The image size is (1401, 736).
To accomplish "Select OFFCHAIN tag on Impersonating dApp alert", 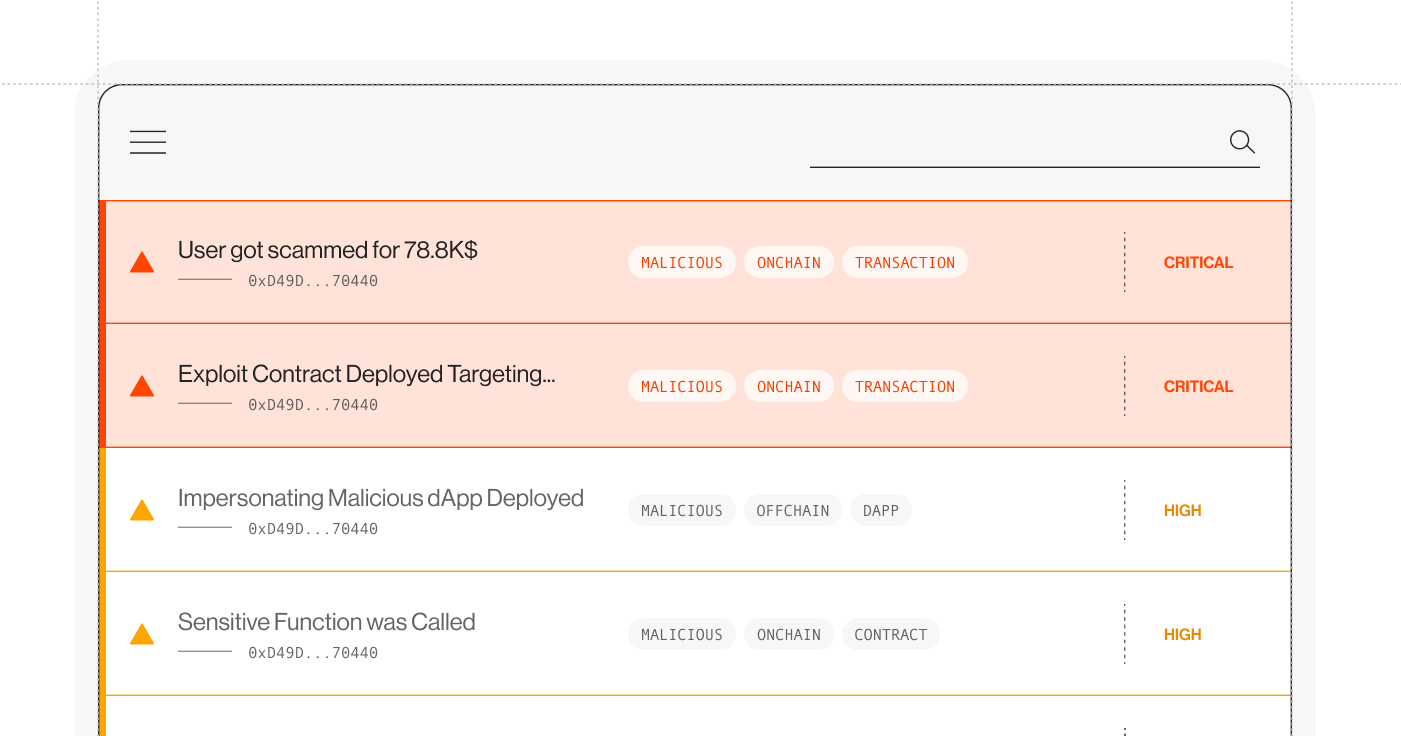I will (x=792, y=511).
